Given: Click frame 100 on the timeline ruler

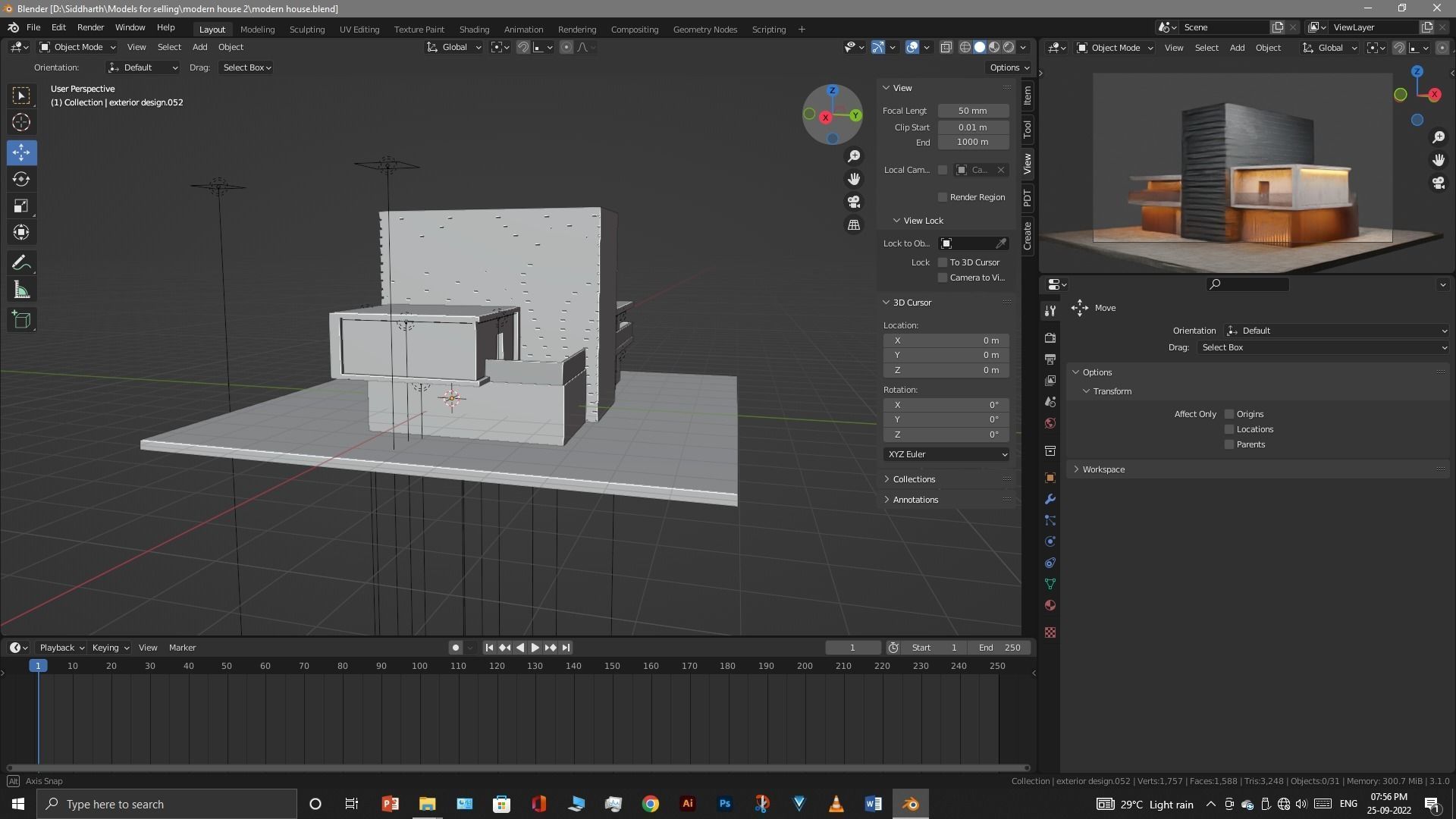Looking at the screenshot, I should pos(419,666).
